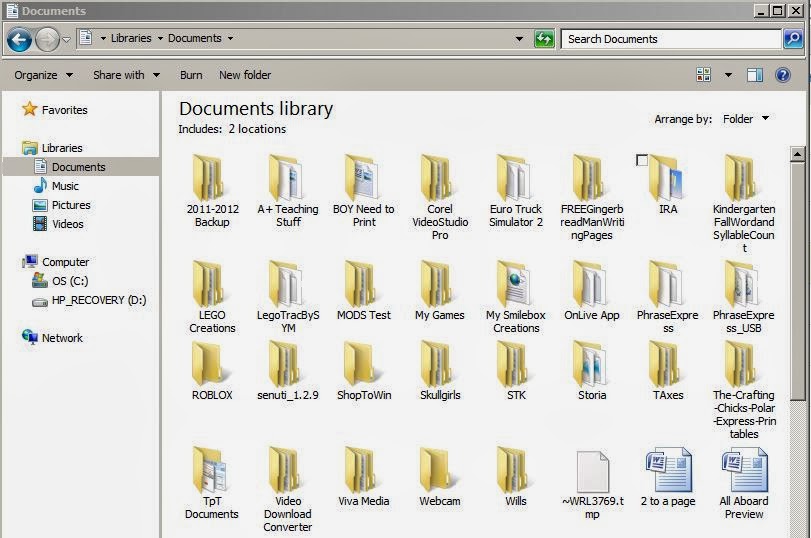This screenshot has height=538, width=811.
Task: Select the Euro Truck Simulator 2 folder
Action: click(x=516, y=191)
